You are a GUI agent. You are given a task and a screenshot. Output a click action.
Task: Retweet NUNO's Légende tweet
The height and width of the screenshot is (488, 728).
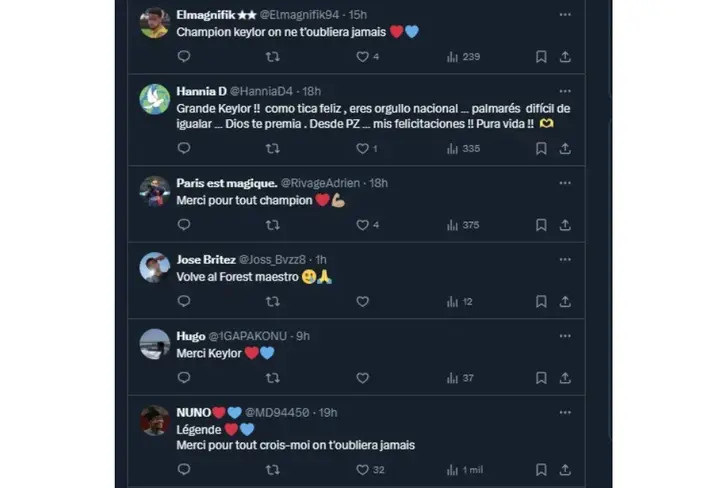(x=272, y=469)
